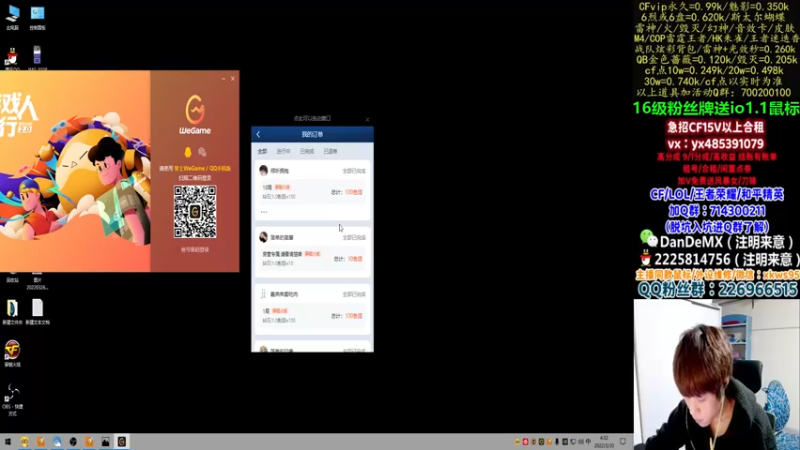Switch to the 进行中 orders tab

283,152
